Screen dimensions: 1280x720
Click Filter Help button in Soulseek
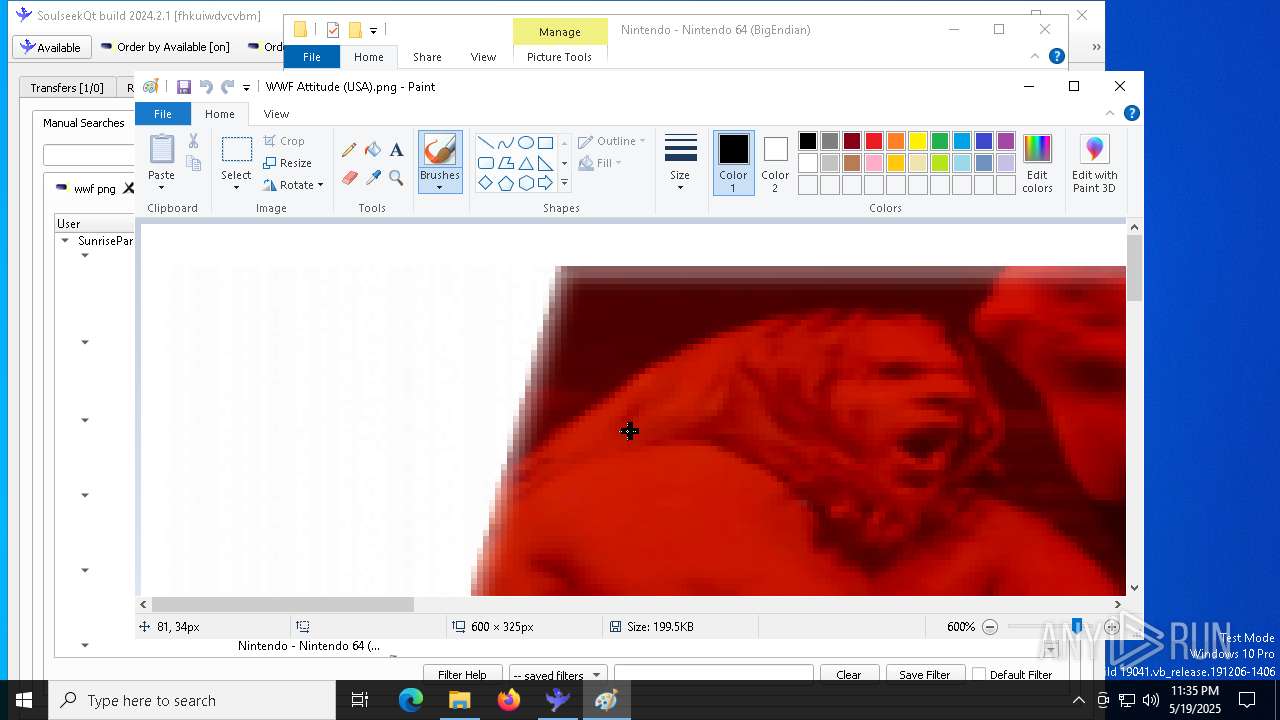pos(462,675)
